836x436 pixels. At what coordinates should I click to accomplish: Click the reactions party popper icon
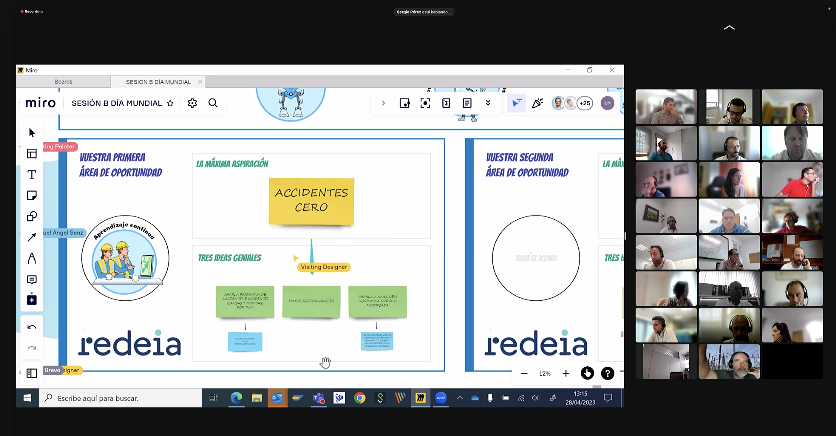pos(537,103)
